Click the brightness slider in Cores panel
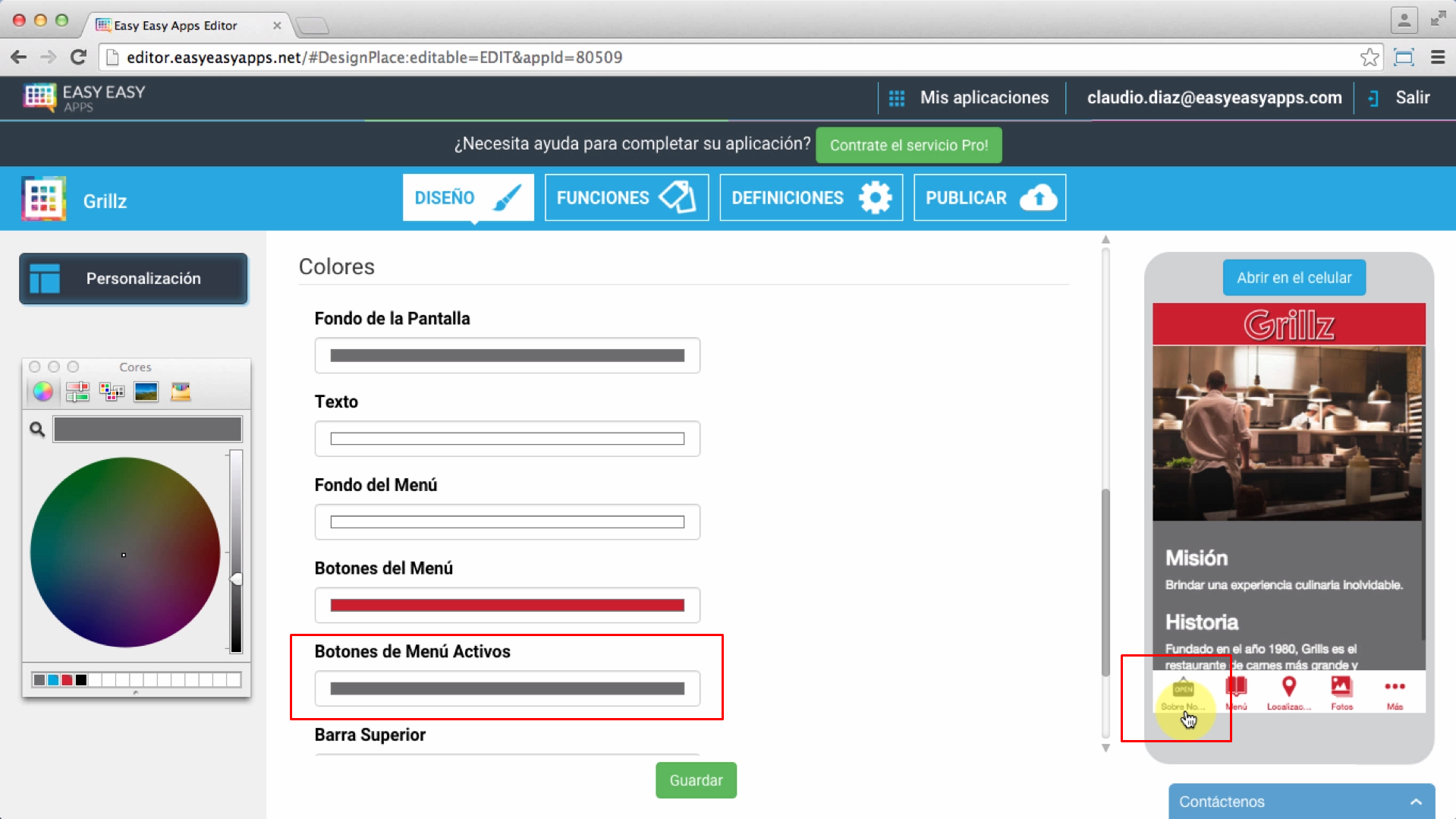The image size is (1456, 819). [236, 550]
